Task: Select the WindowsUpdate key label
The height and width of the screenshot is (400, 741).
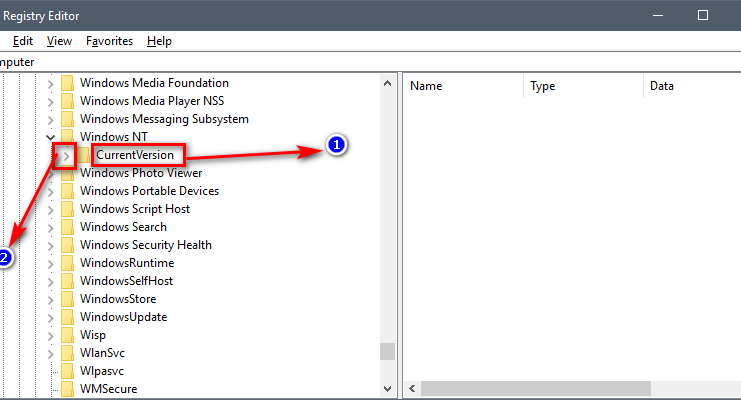Action: point(123,317)
